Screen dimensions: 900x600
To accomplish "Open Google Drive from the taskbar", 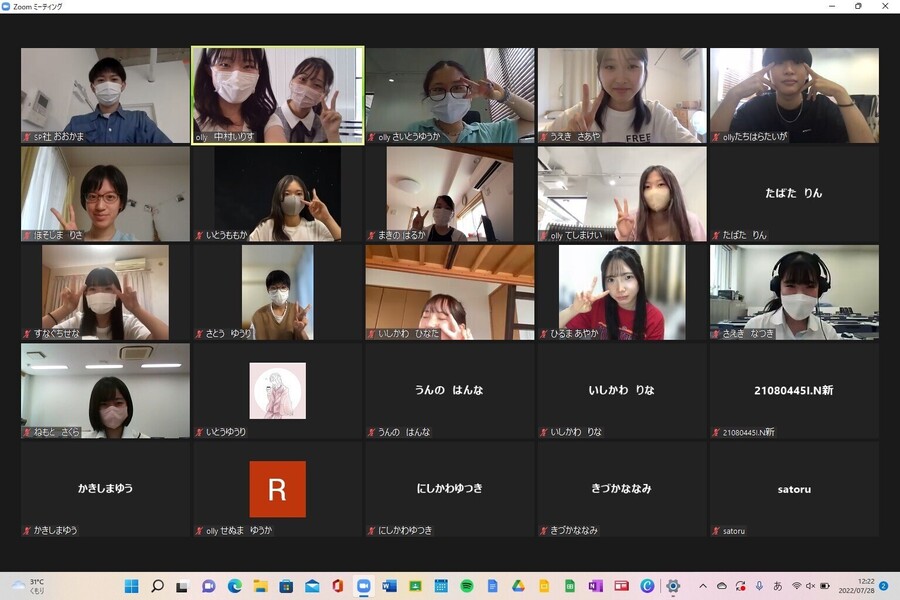I will coord(518,586).
